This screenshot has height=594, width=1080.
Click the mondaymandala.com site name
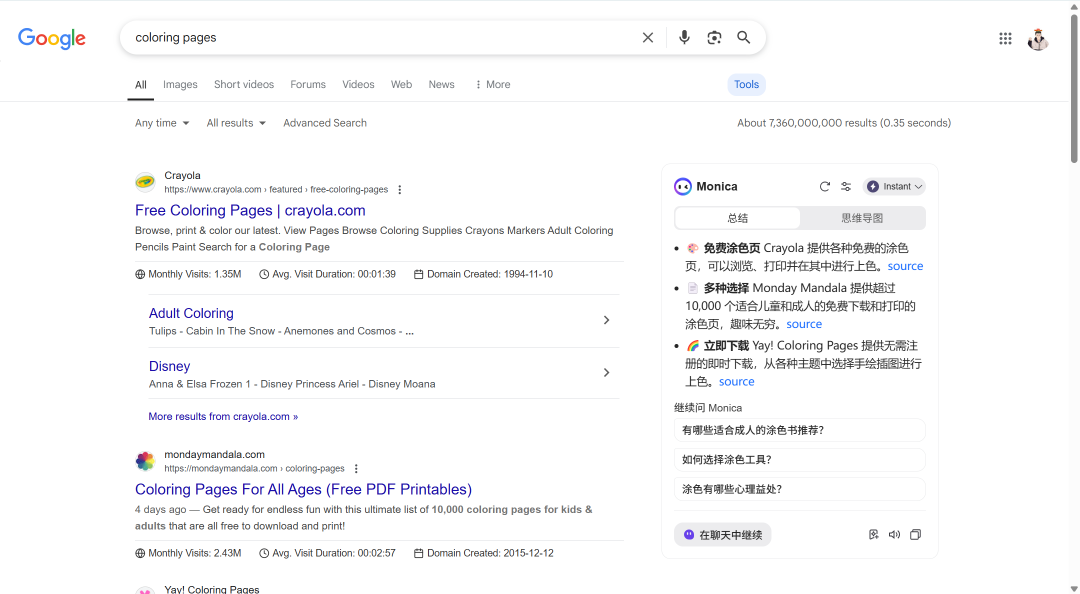click(x=214, y=454)
